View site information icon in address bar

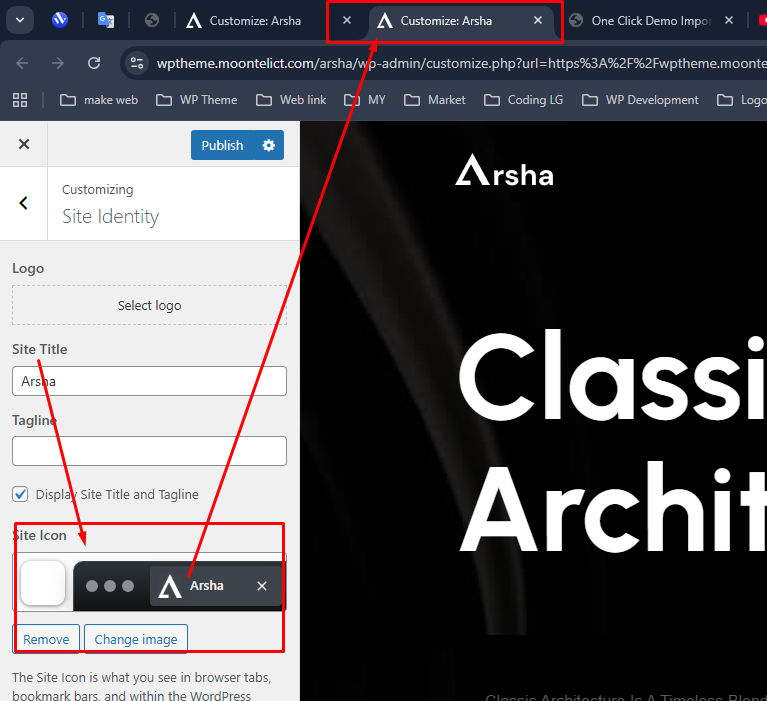pos(137,63)
